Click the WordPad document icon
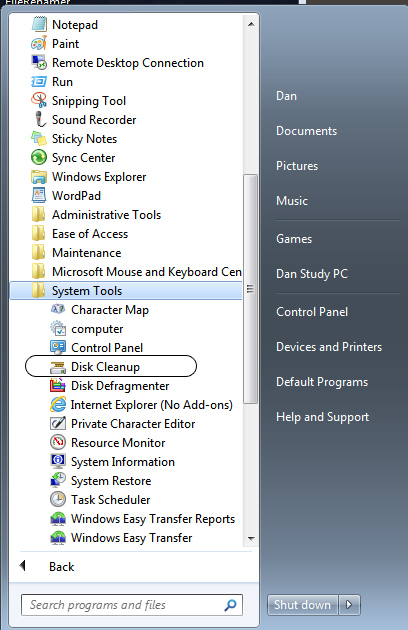The height and width of the screenshot is (630, 408). coord(39,196)
